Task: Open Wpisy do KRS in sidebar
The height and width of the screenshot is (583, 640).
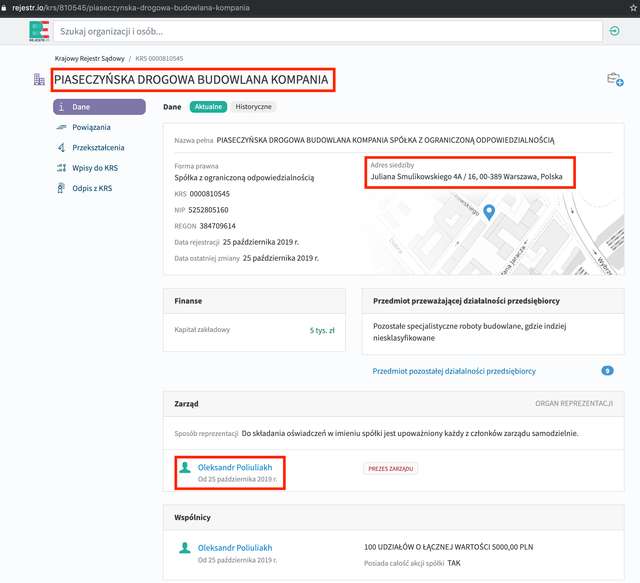Action: 94,168
